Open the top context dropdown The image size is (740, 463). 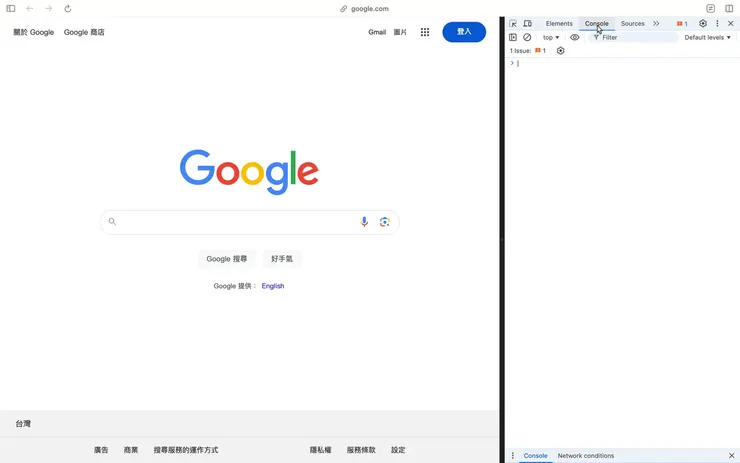[x=551, y=37]
